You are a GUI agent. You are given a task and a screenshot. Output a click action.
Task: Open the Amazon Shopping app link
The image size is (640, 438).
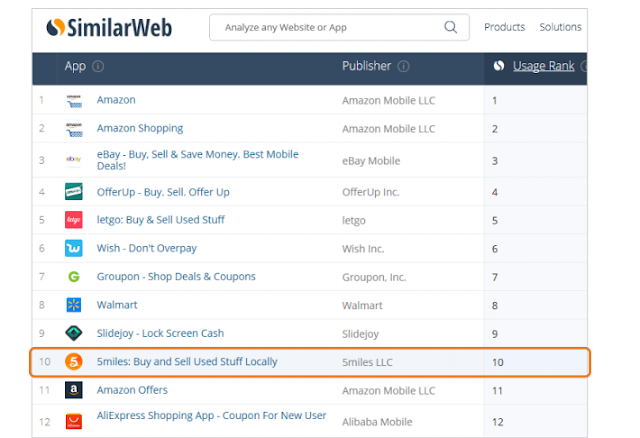coord(140,129)
